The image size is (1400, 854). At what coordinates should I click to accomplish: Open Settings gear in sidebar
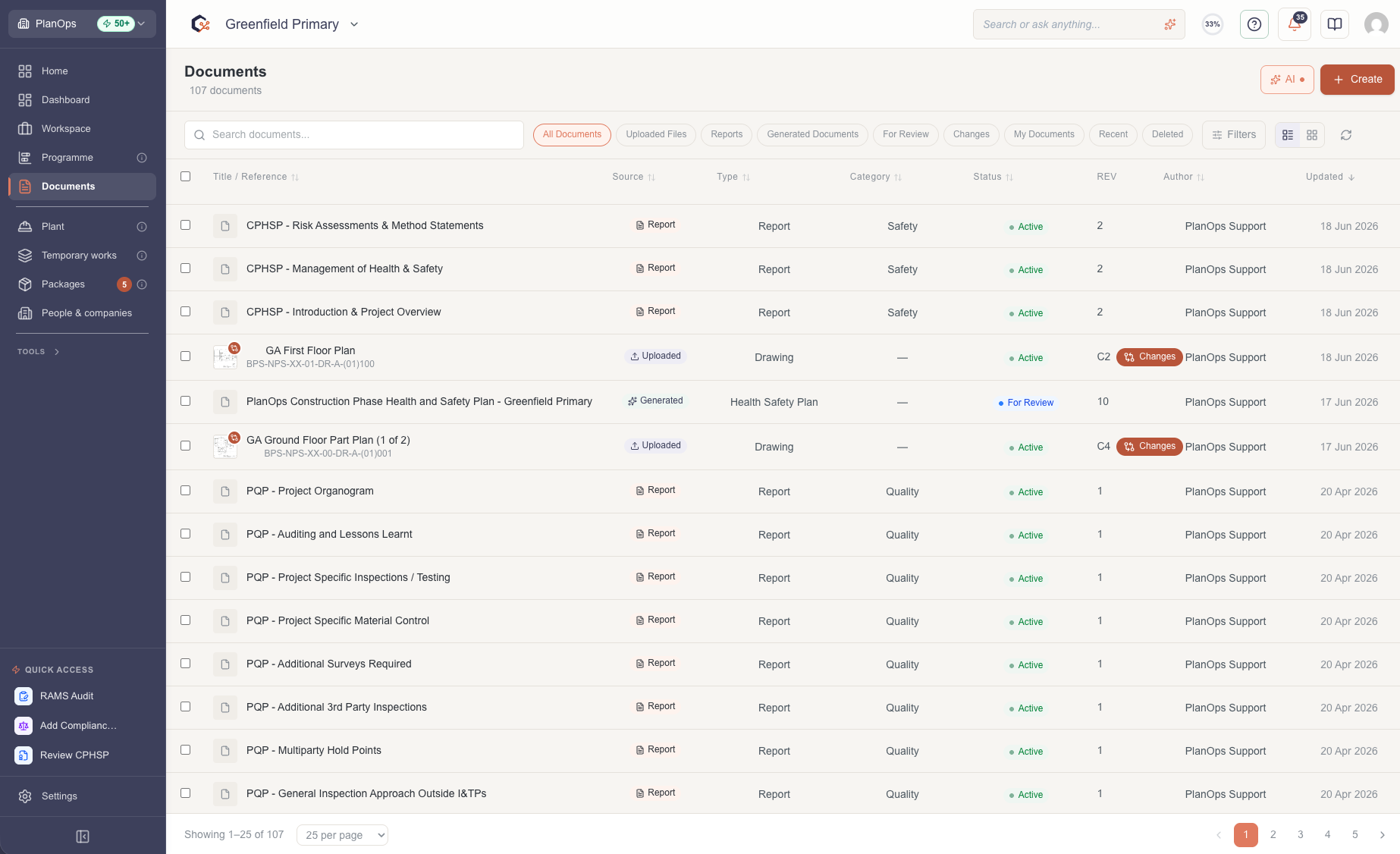(25, 796)
